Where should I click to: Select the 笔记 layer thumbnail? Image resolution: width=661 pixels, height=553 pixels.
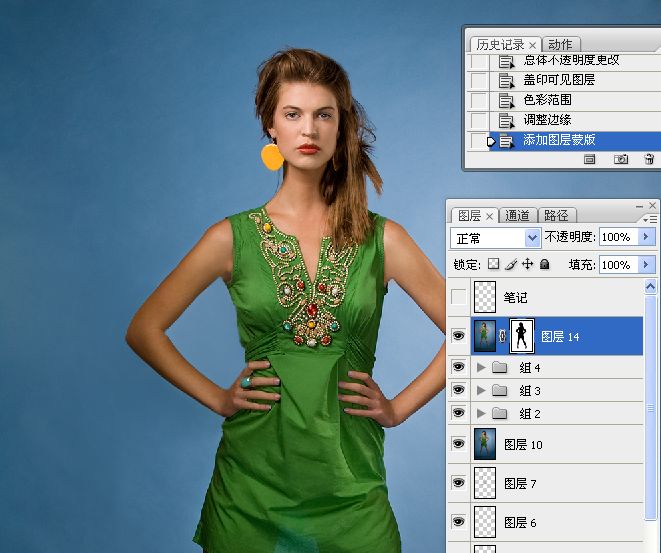pyautogui.click(x=485, y=297)
